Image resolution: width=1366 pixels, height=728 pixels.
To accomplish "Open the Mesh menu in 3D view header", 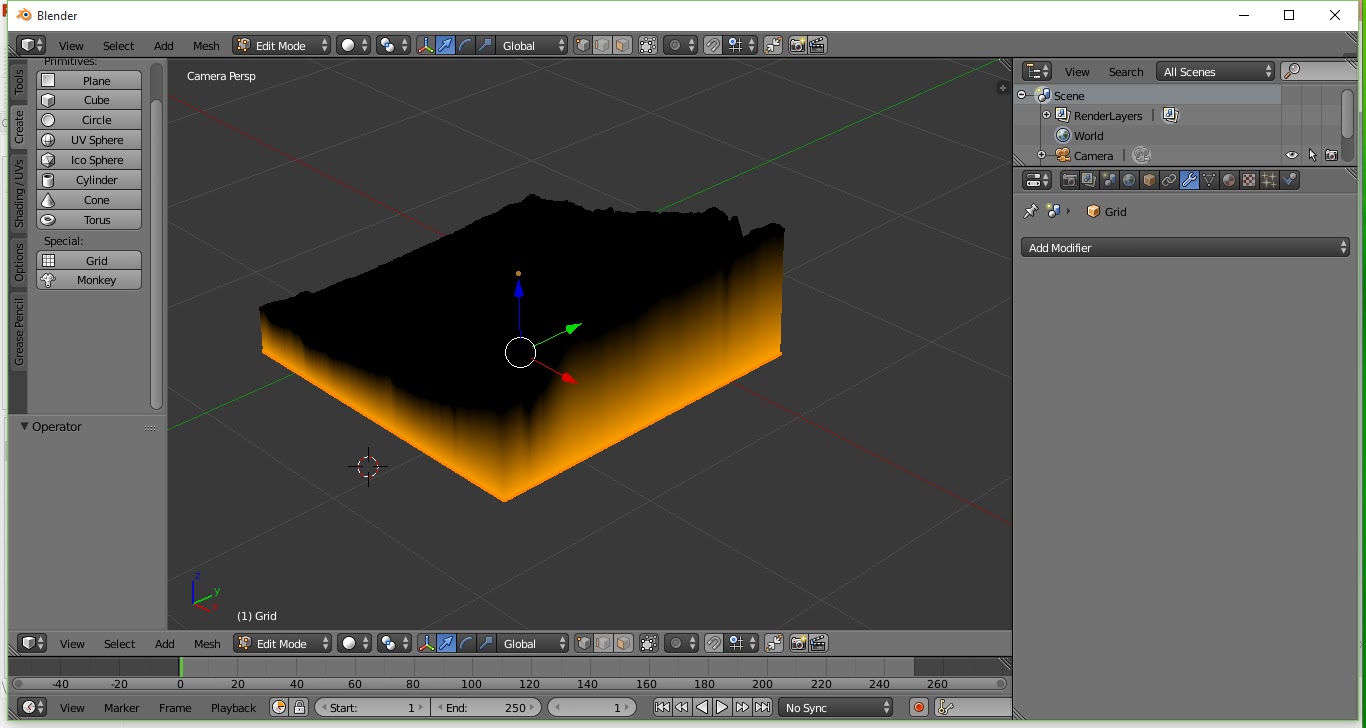I will 206,45.
